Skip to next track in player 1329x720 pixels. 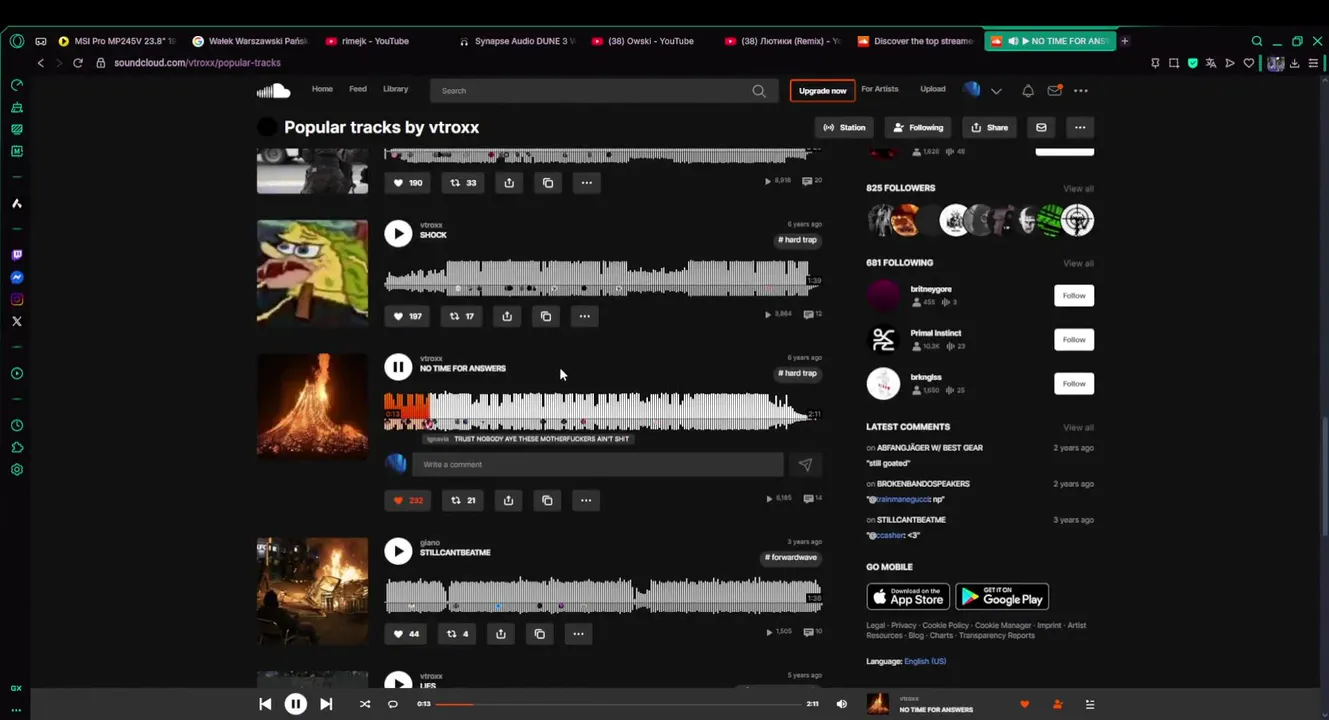[x=326, y=704]
